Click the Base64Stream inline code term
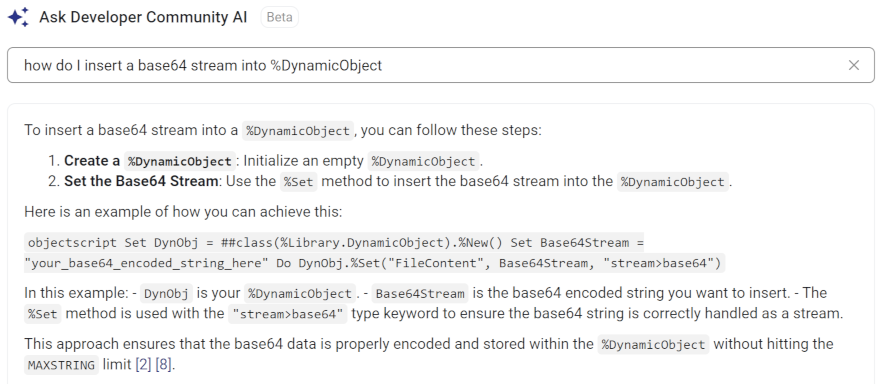The height and width of the screenshot is (384, 894). pos(420,293)
